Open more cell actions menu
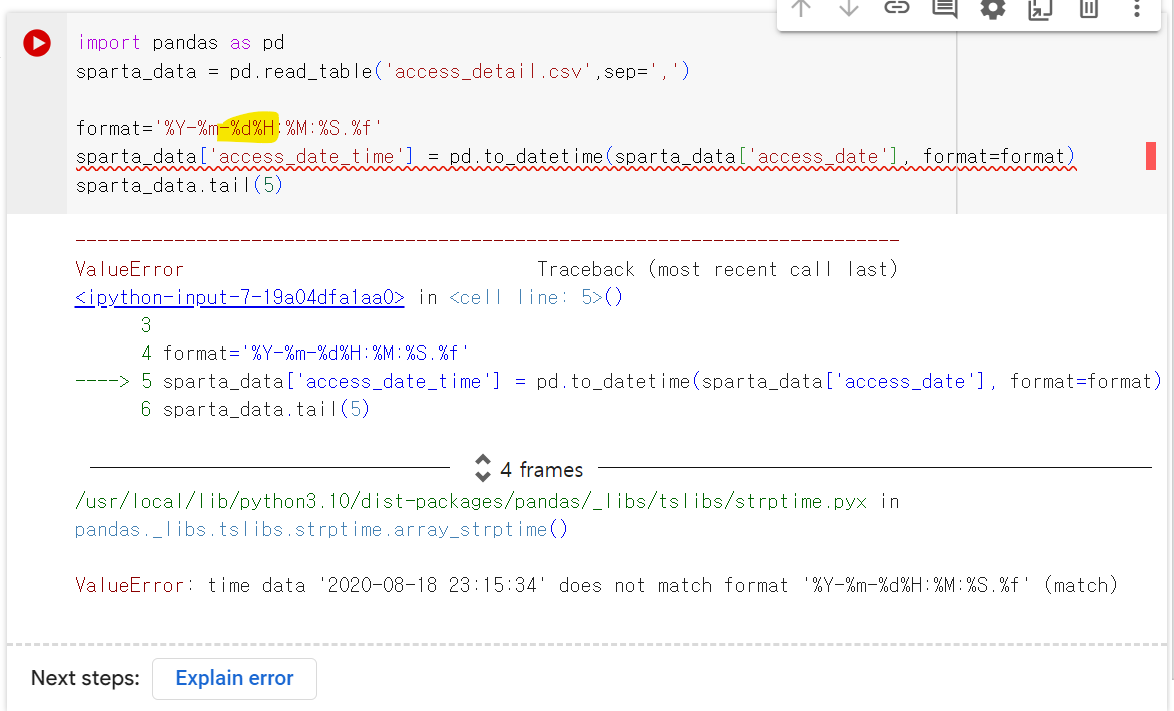1174x711 pixels. point(1137,9)
